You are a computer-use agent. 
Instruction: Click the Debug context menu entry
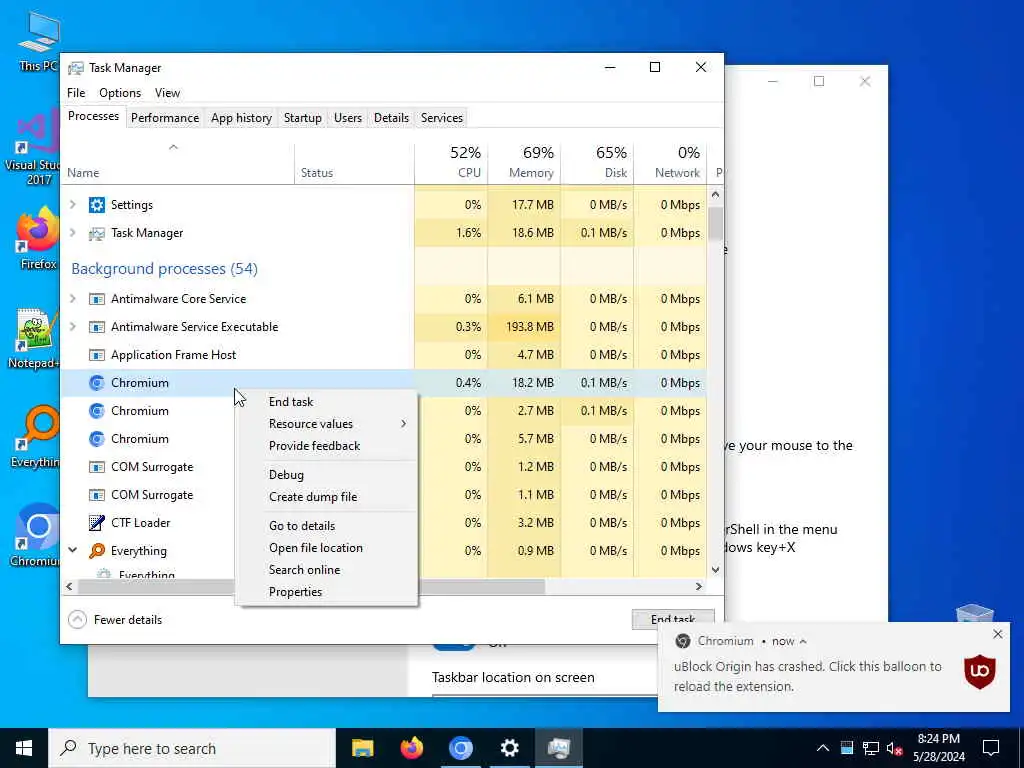326,475
